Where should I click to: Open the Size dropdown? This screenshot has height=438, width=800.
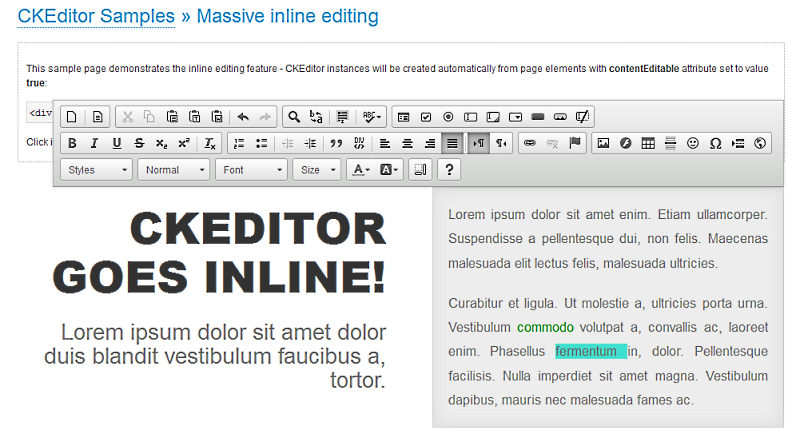(x=319, y=170)
